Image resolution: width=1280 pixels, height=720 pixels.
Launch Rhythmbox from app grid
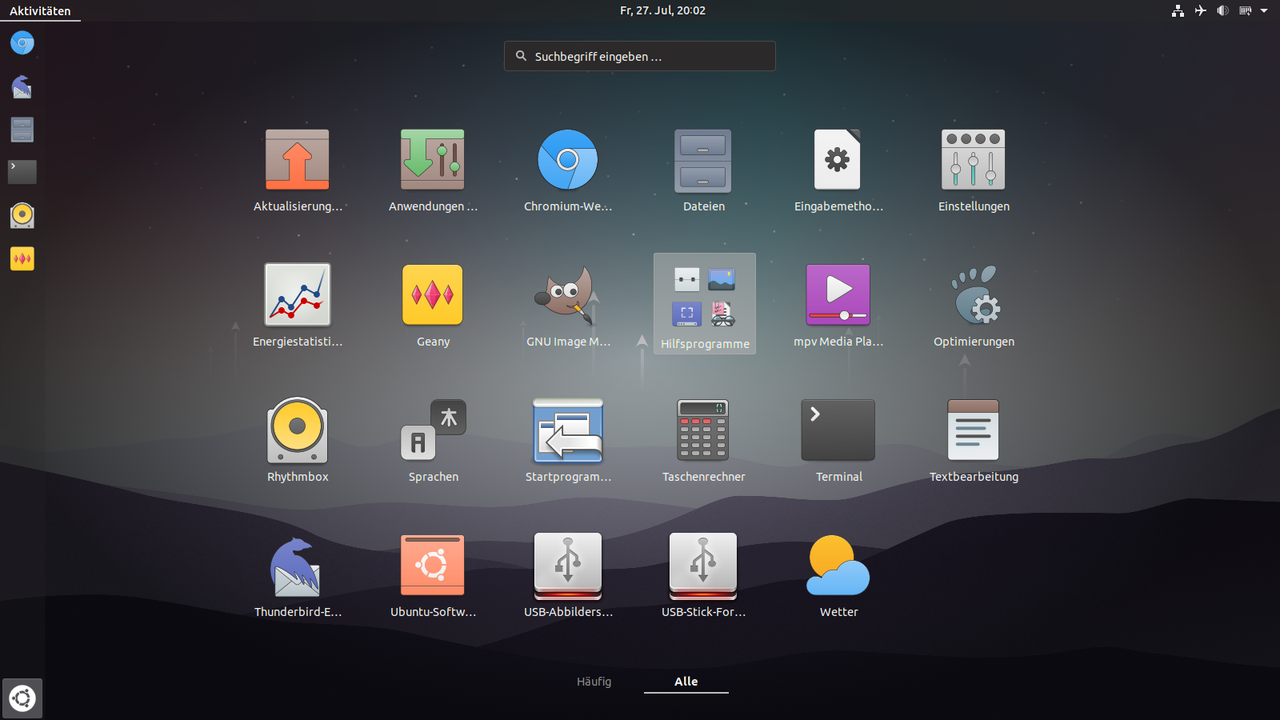[x=297, y=430]
